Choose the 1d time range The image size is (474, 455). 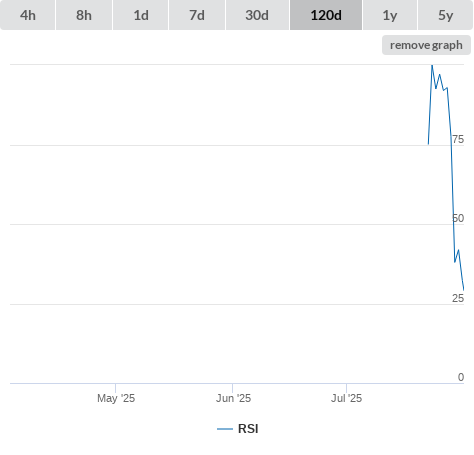[141, 15]
